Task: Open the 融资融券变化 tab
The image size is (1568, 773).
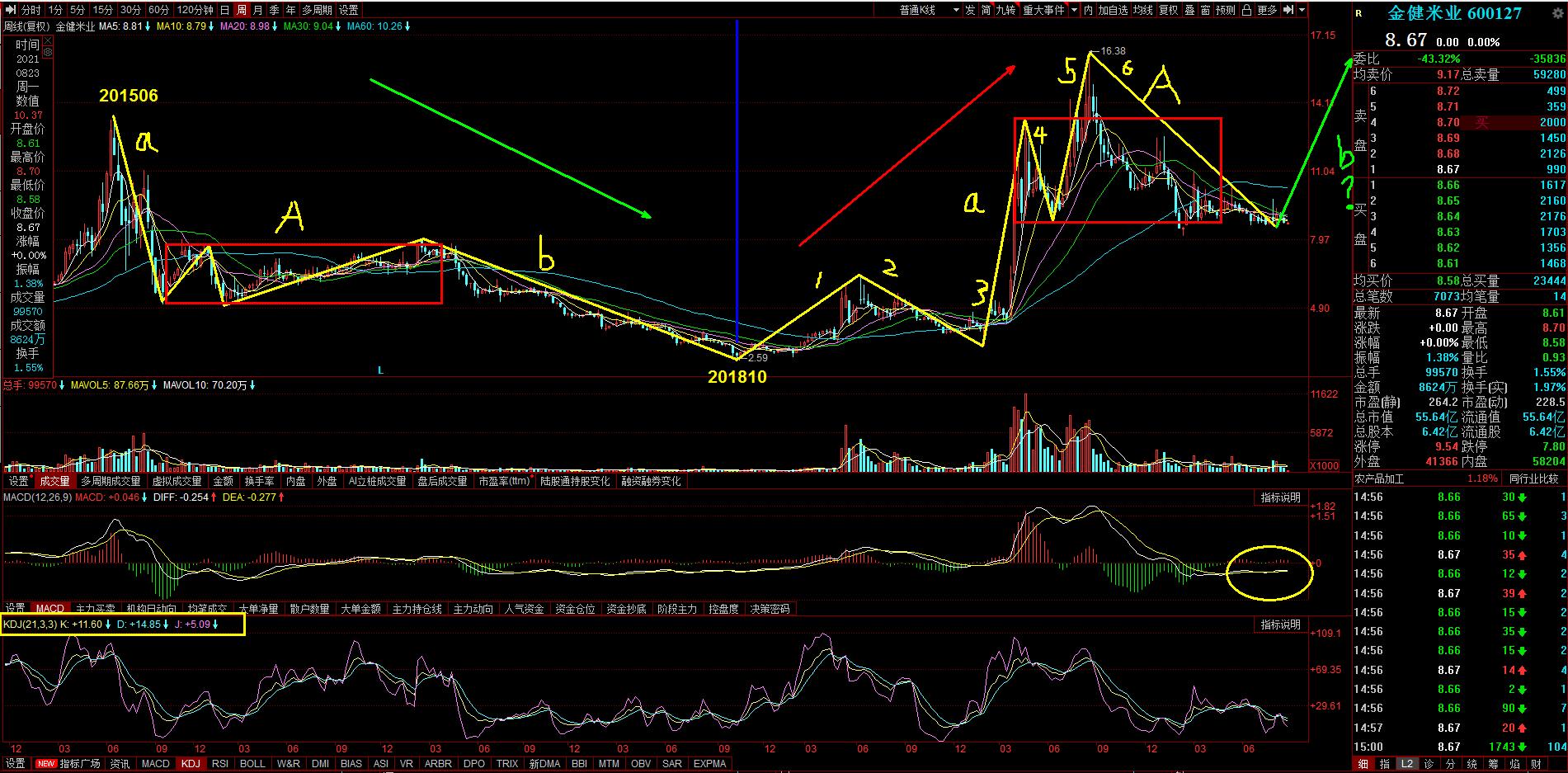Action: click(651, 481)
